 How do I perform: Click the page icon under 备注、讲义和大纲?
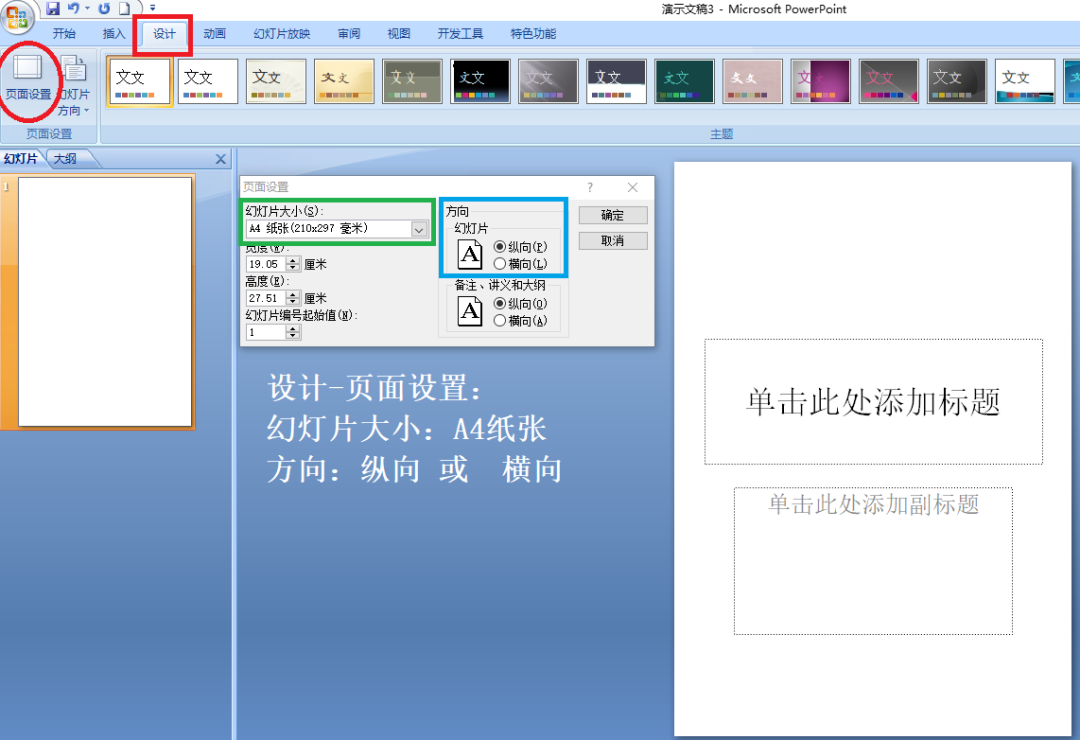(470, 311)
